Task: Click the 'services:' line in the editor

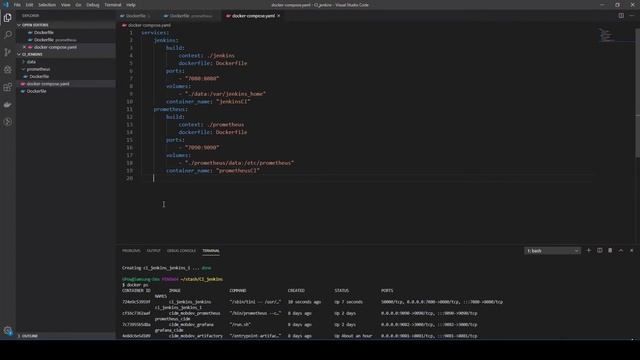Action: pyautogui.click(x=155, y=33)
